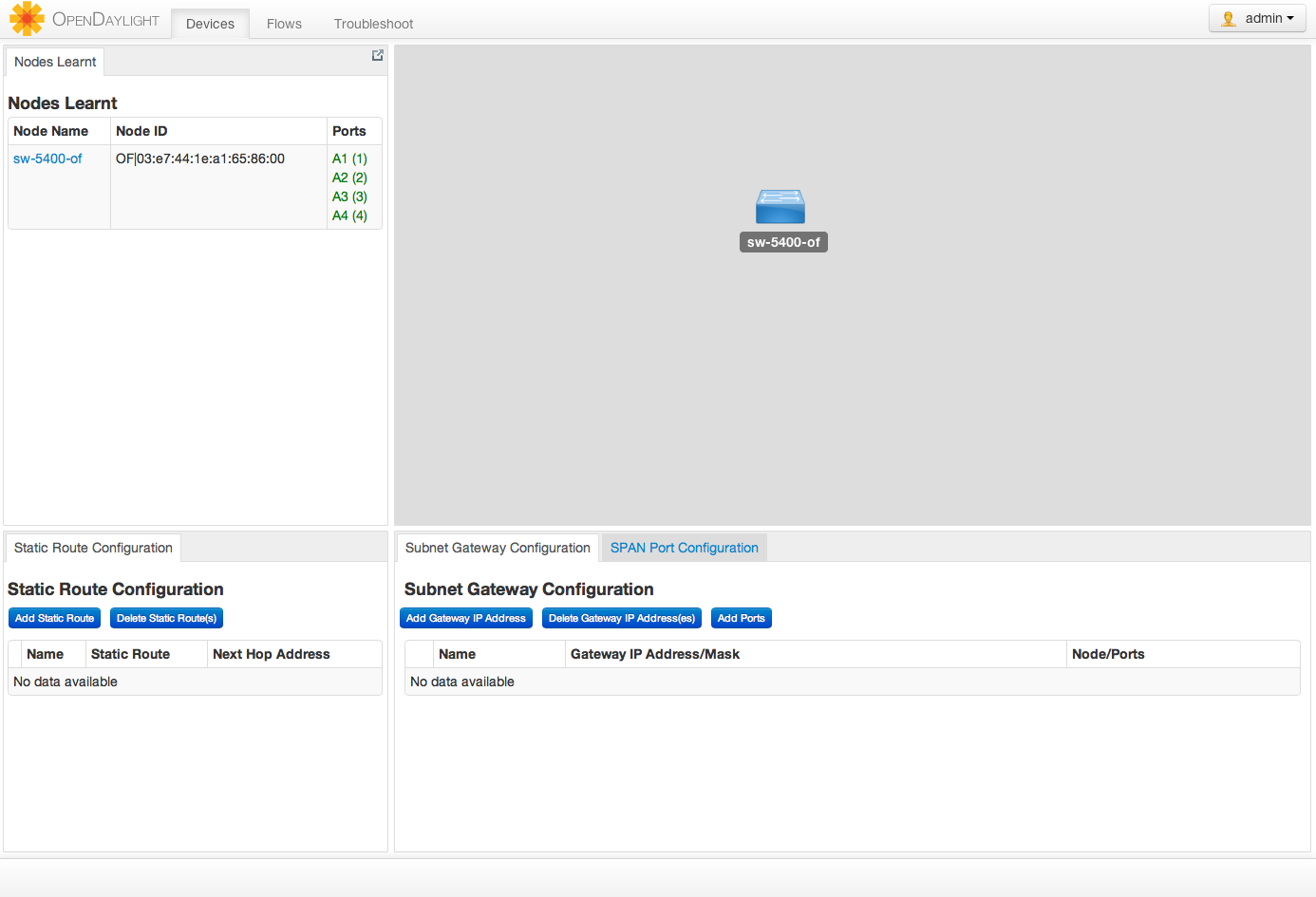
Task: Switch to the Flows tab
Action: click(284, 24)
